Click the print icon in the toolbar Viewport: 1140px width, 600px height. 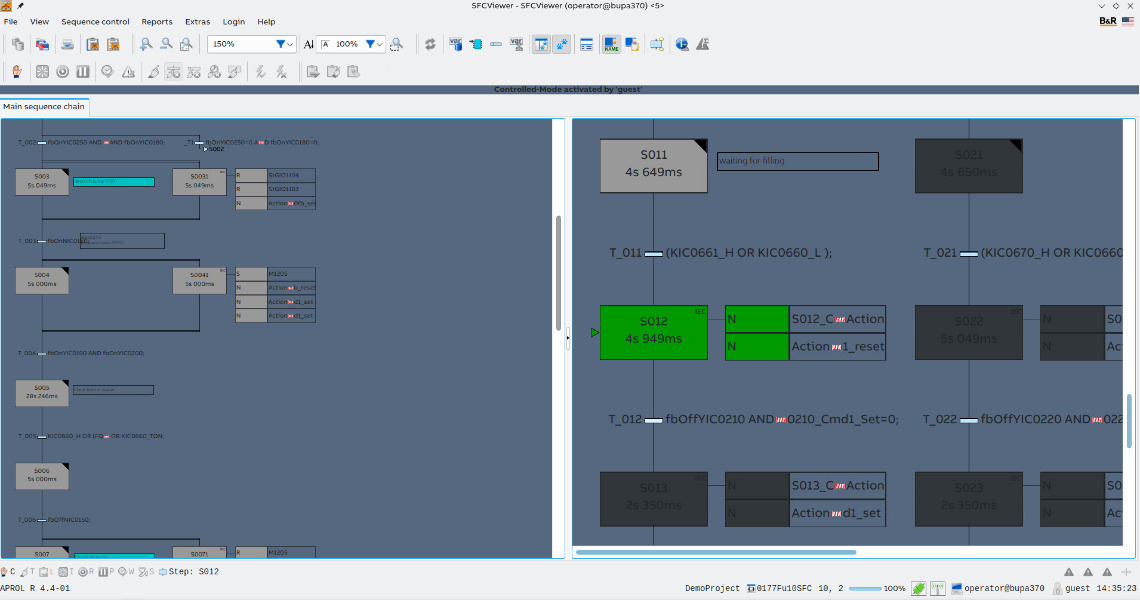point(67,44)
